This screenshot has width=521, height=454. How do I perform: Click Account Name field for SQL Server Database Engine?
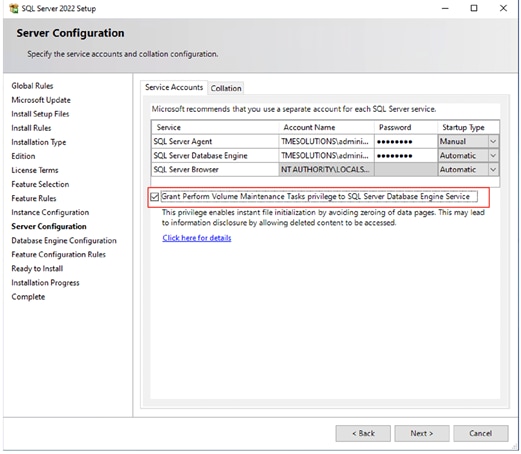326,156
